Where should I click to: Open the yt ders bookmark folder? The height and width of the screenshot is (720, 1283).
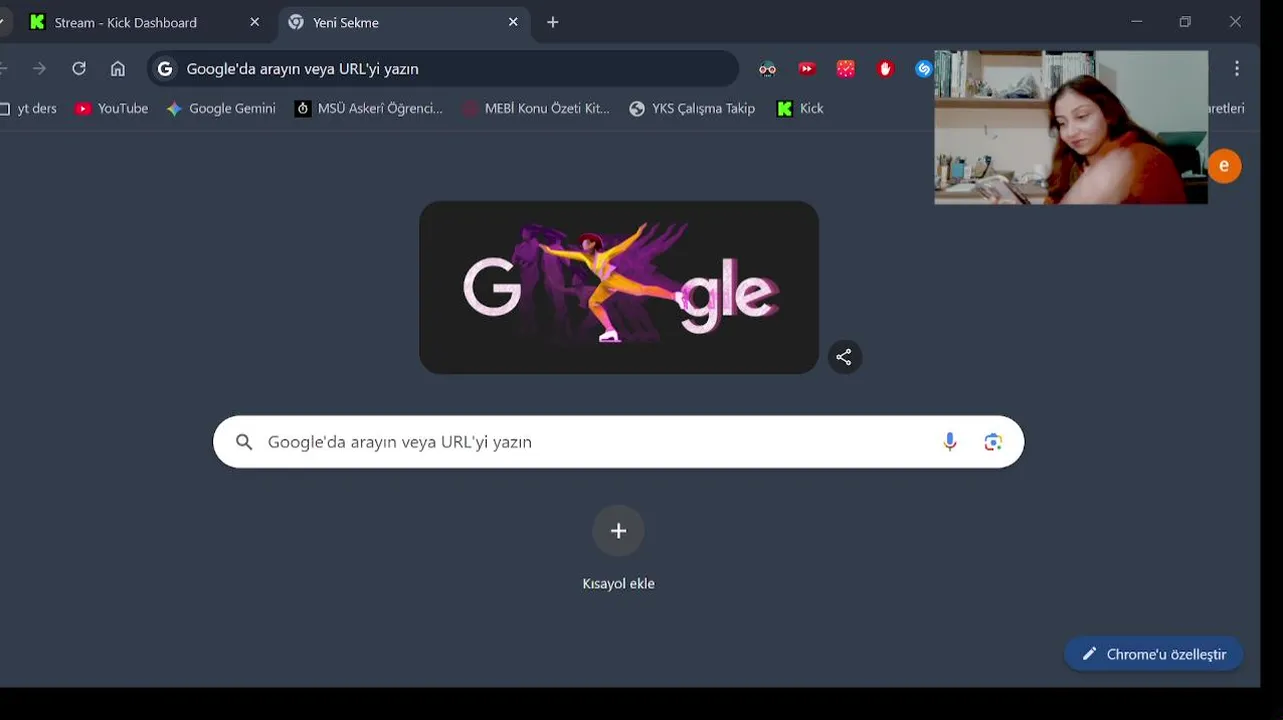pos(29,109)
